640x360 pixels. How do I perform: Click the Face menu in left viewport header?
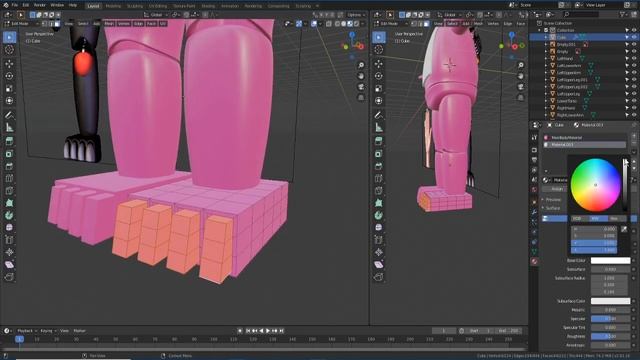coord(151,24)
